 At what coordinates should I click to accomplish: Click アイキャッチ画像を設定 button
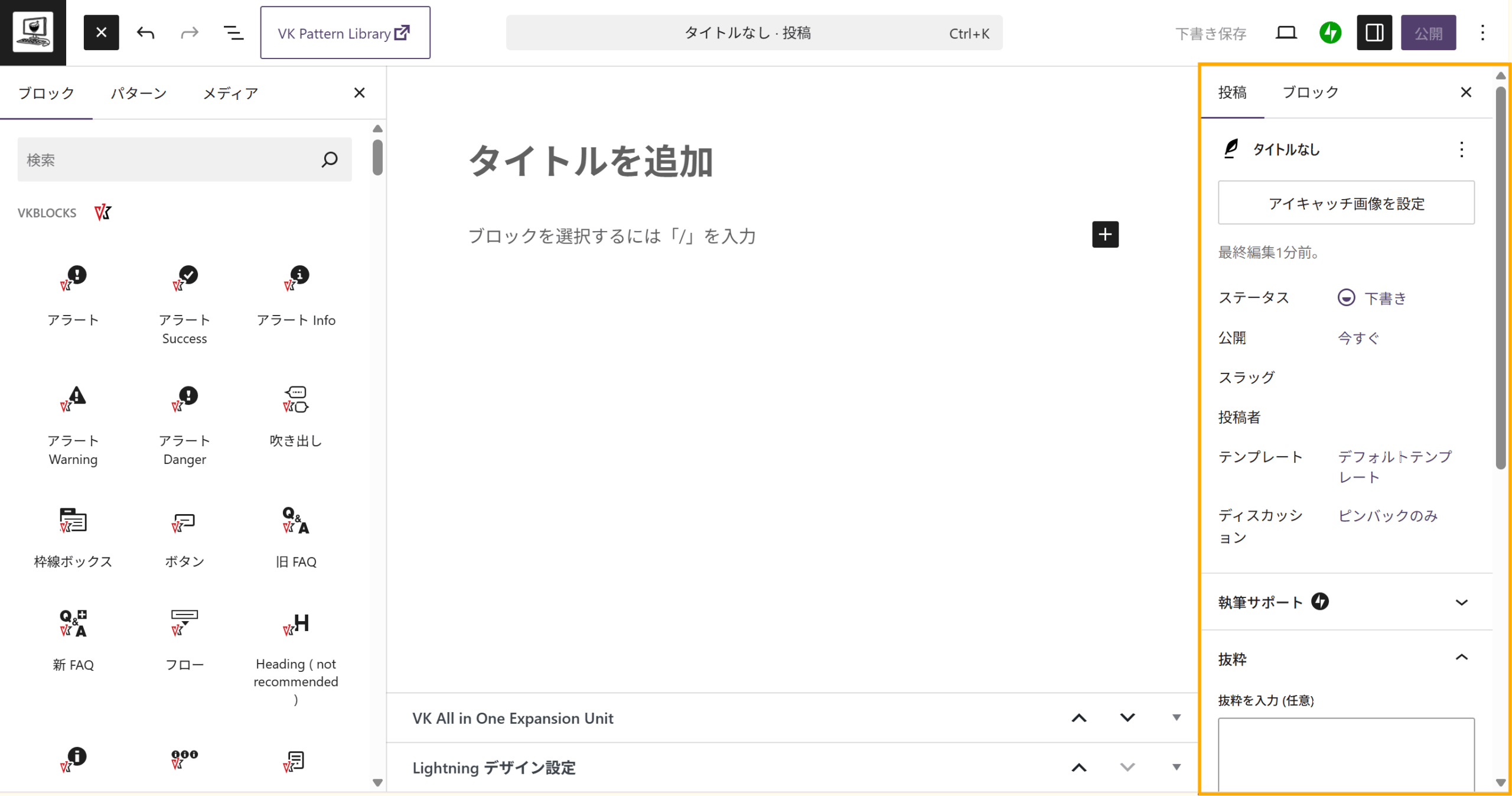[x=1345, y=203]
